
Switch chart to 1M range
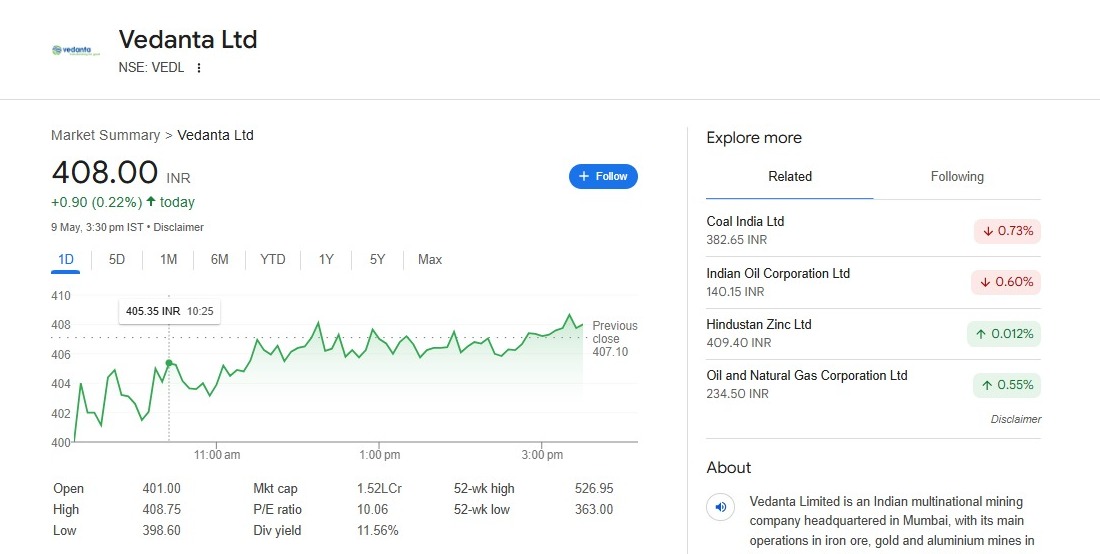click(x=168, y=259)
